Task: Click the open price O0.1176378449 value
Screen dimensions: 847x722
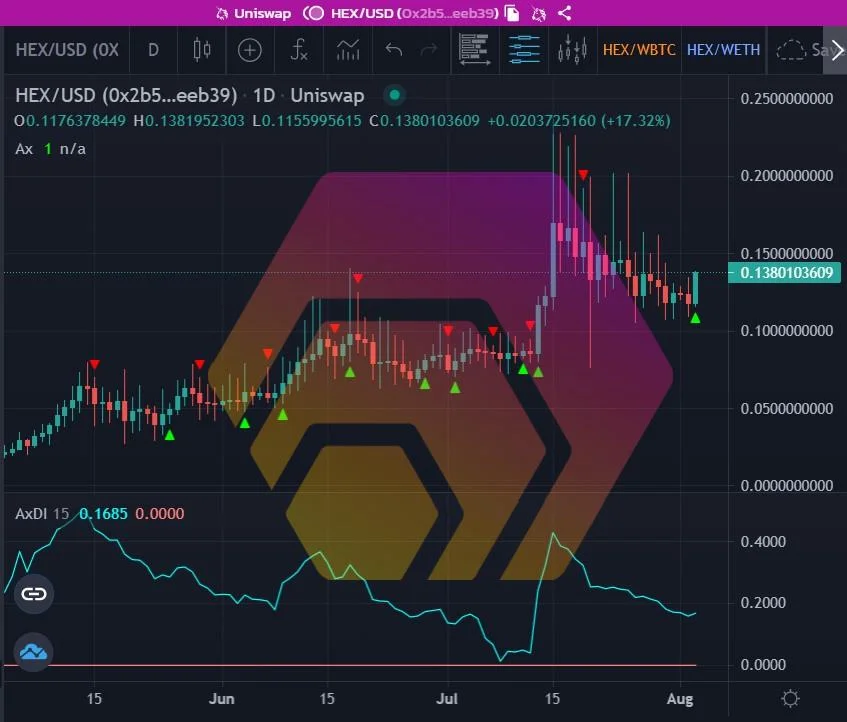Action: point(70,120)
